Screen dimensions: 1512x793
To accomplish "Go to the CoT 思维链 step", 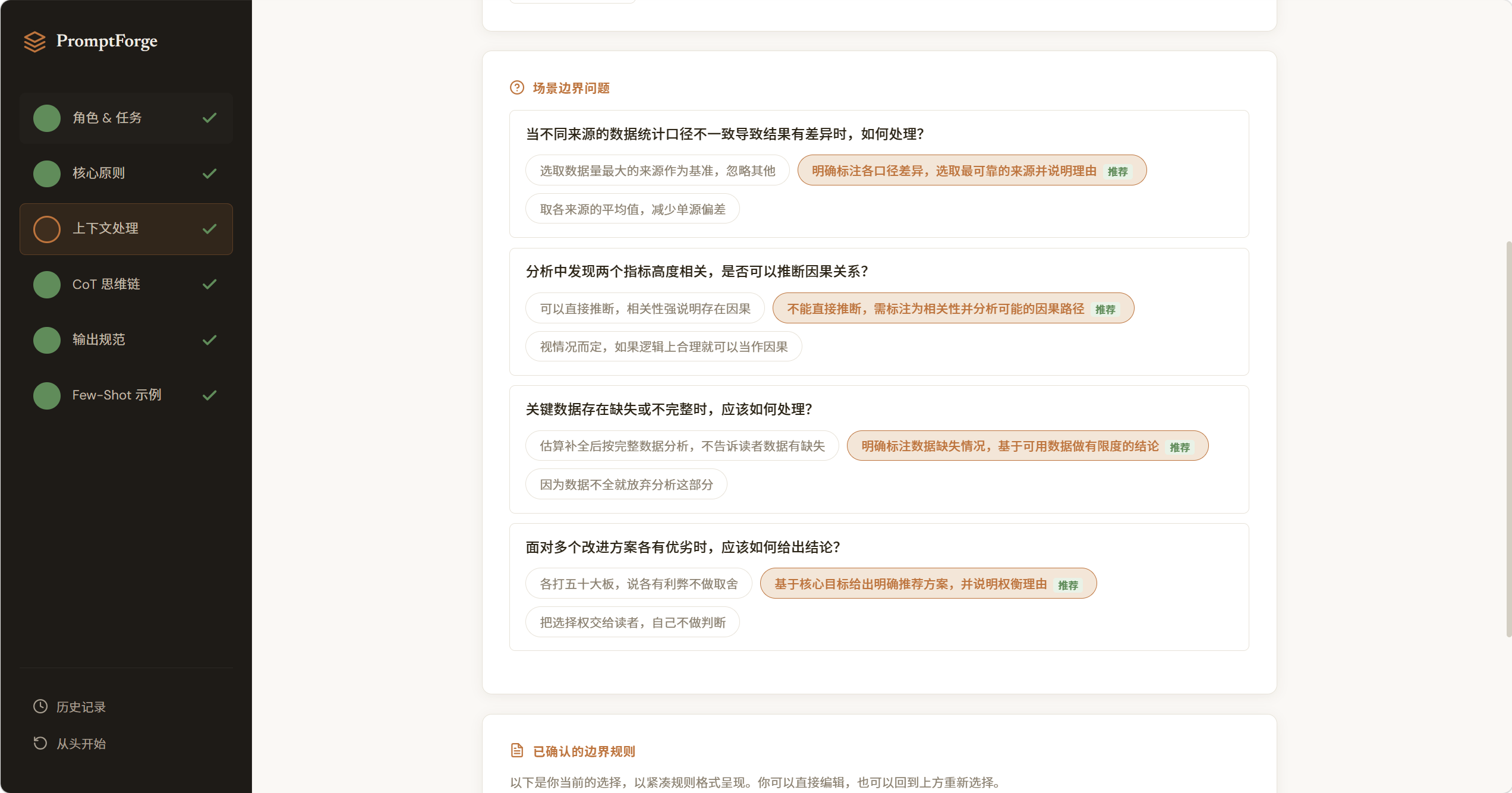I will (126, 284).
